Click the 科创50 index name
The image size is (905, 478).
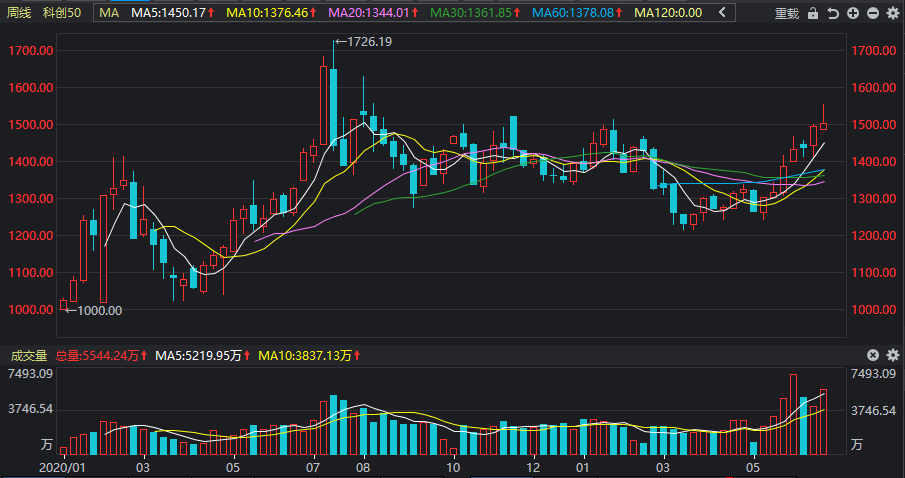62,12
